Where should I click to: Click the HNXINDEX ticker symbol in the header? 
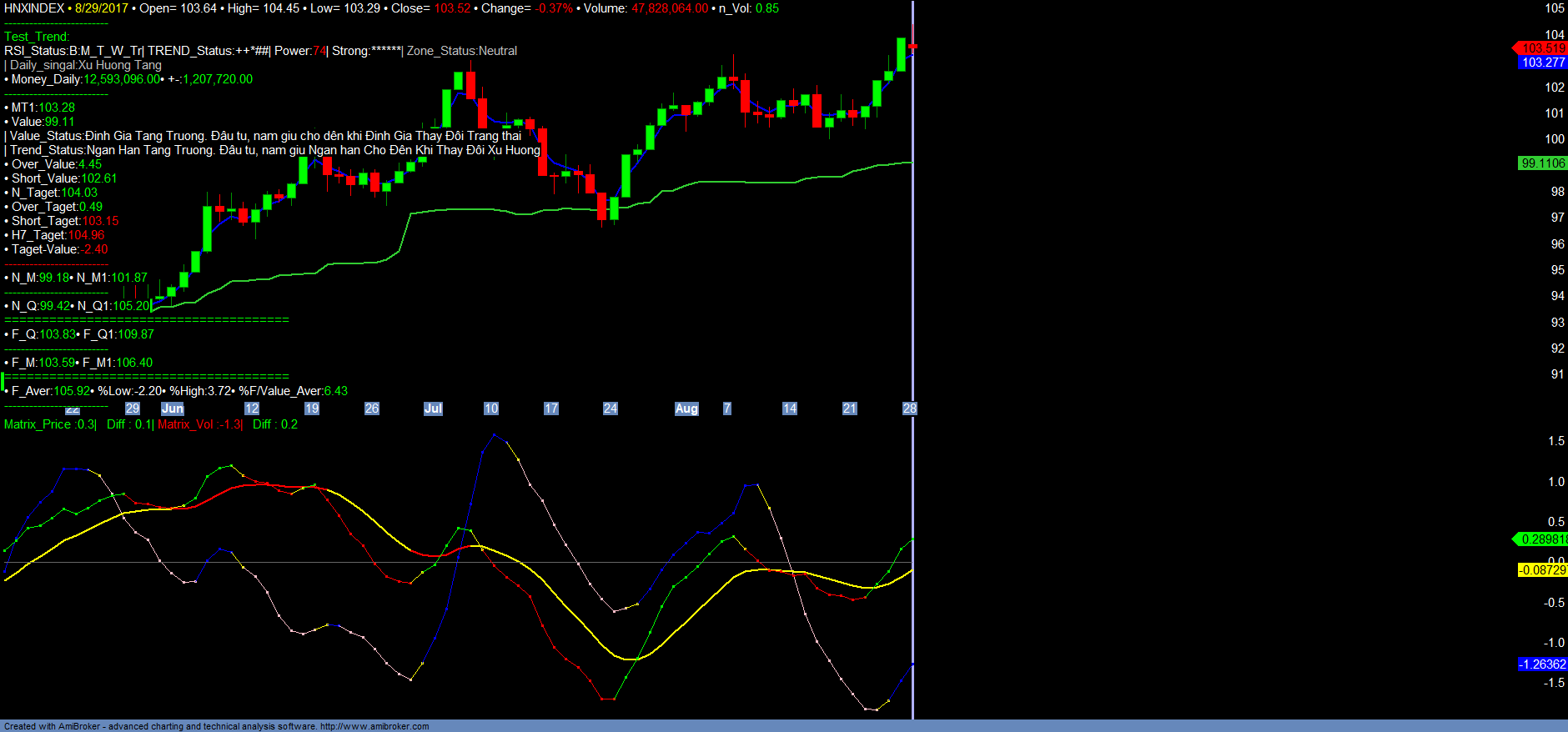pyautogui.click(x=34, y=8)
